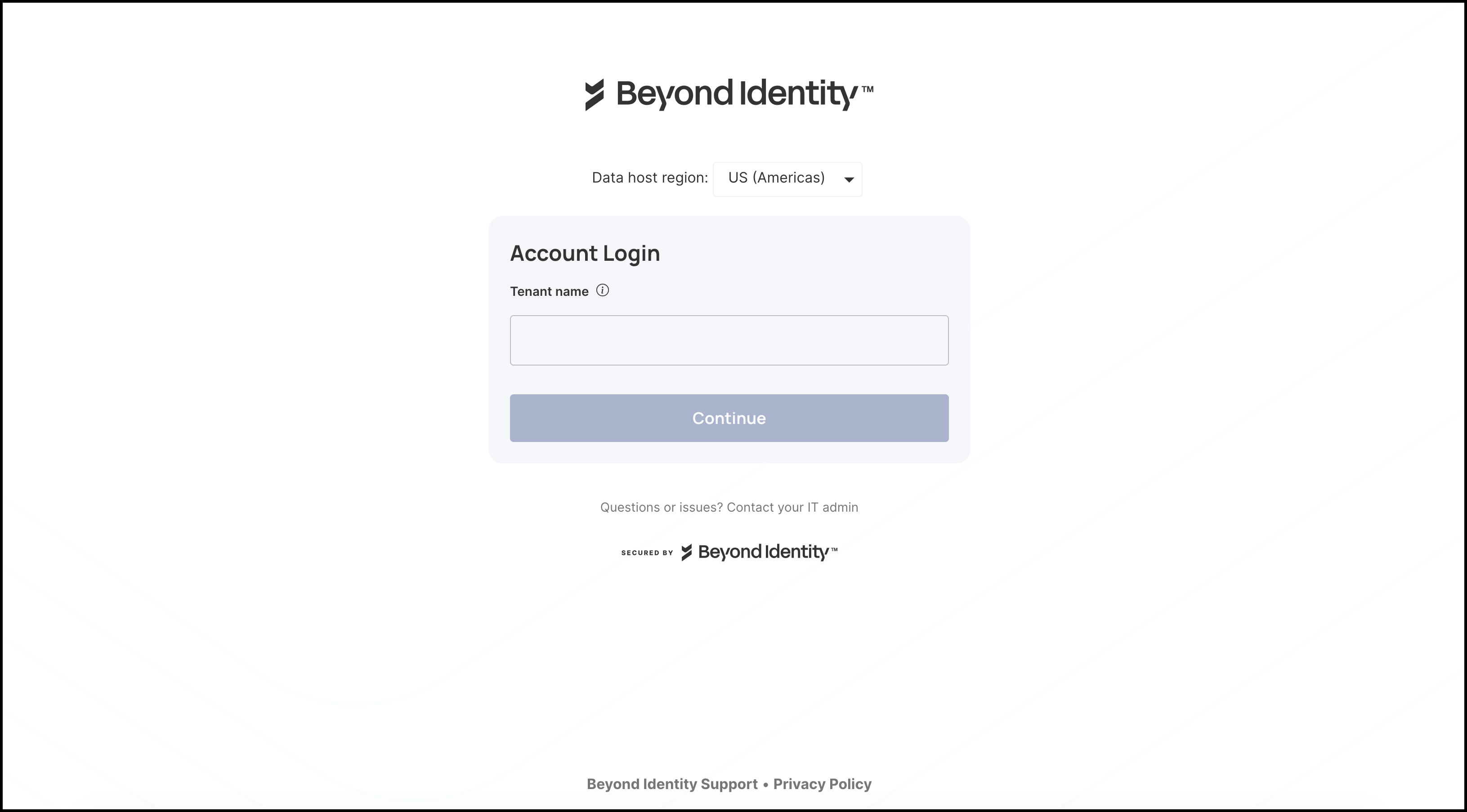1467x812 pixels.
Task: Click the Account Login heading
Action: tap(585, 253)
